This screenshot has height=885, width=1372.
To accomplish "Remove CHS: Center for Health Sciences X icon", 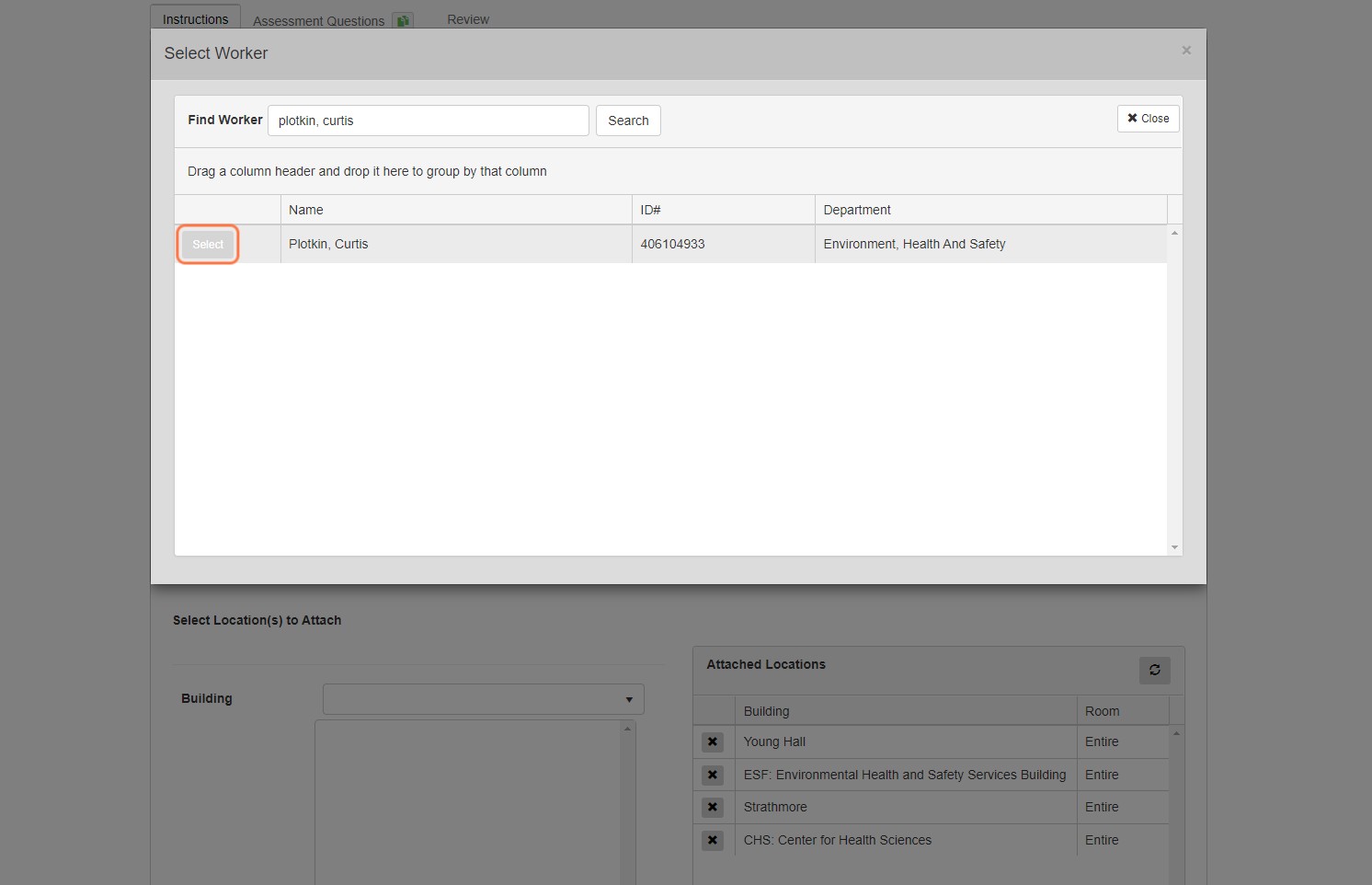I will click(x=713, y=840).
